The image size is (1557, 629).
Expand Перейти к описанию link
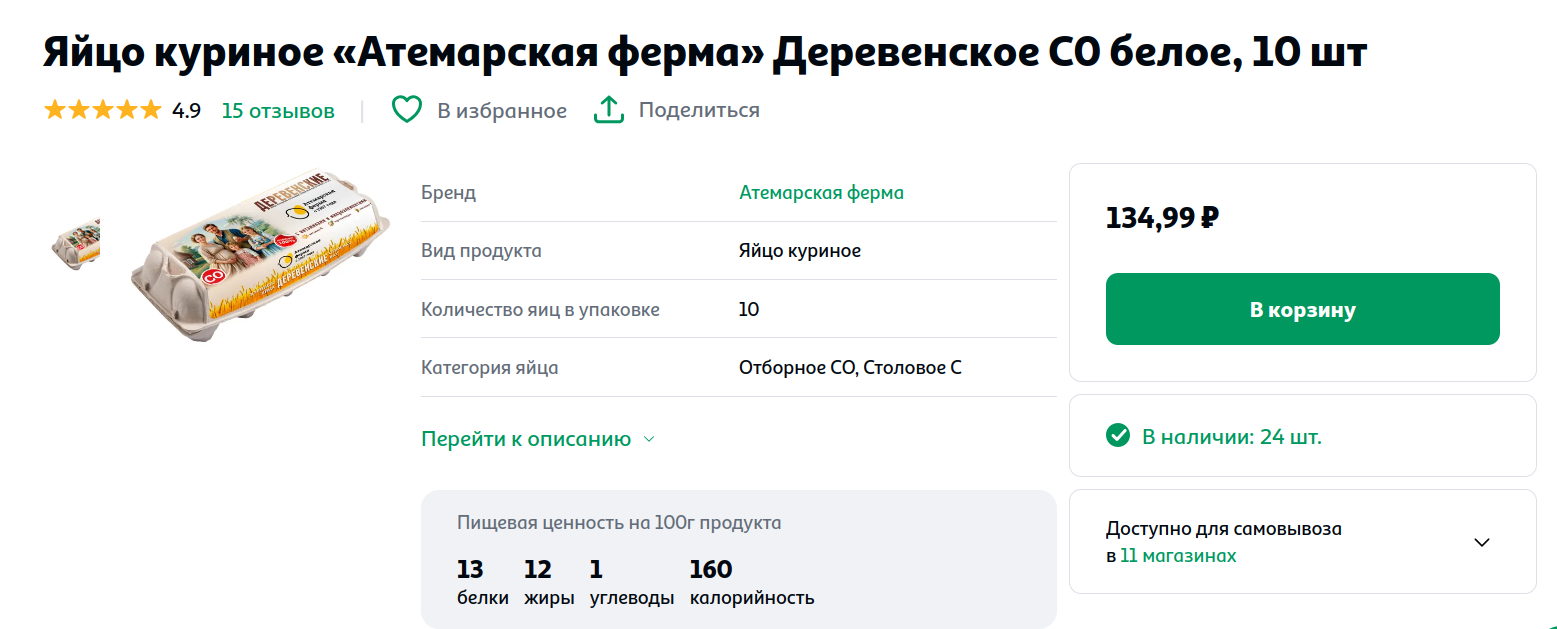pyautogui.click(x=526, y=439)
